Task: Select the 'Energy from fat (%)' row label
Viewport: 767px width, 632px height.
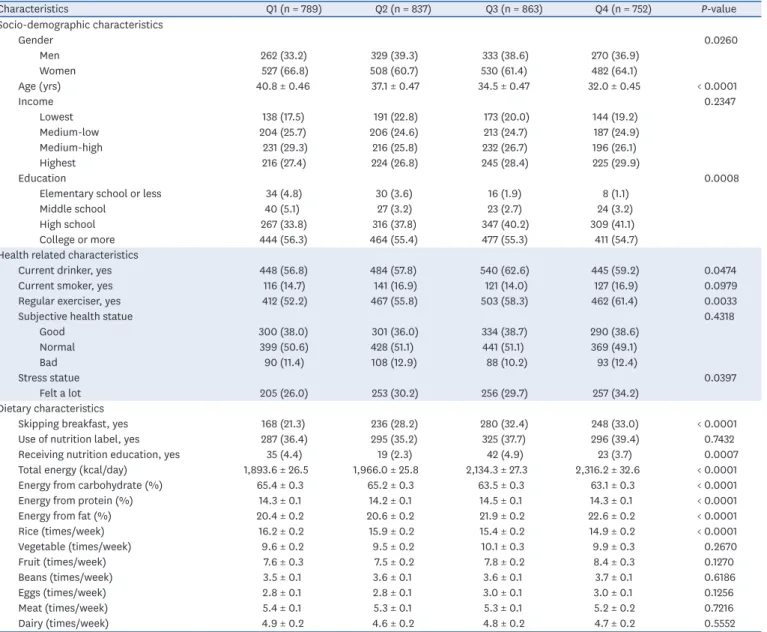Action: click(x=65, y=516)
